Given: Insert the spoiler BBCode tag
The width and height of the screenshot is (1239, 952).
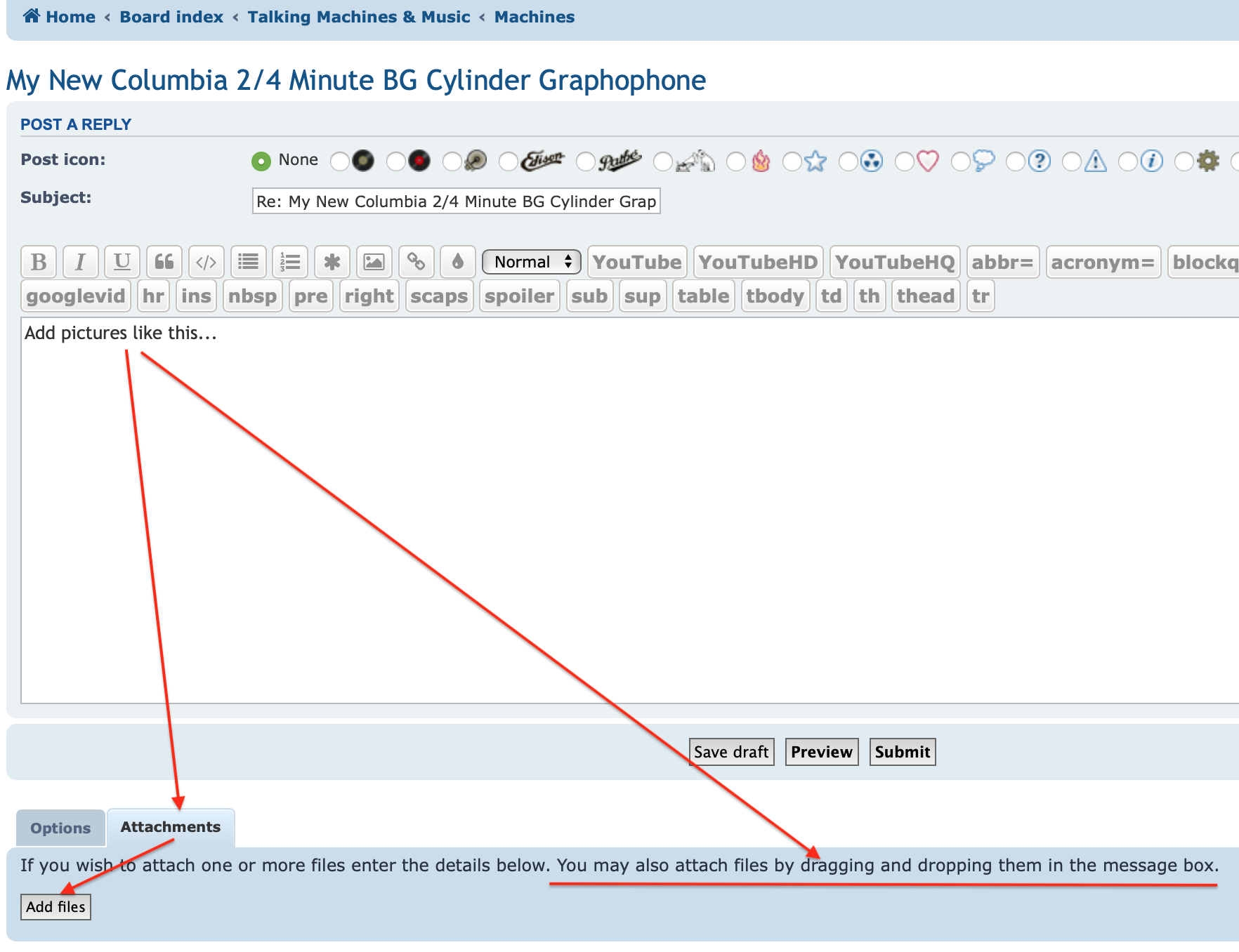Looking at the screenshot, I should click(x=519, y=296).
